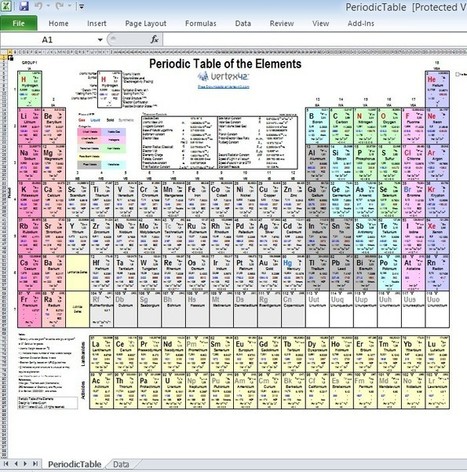Switch to the Data worksheet tab

(x=121, y=464)
